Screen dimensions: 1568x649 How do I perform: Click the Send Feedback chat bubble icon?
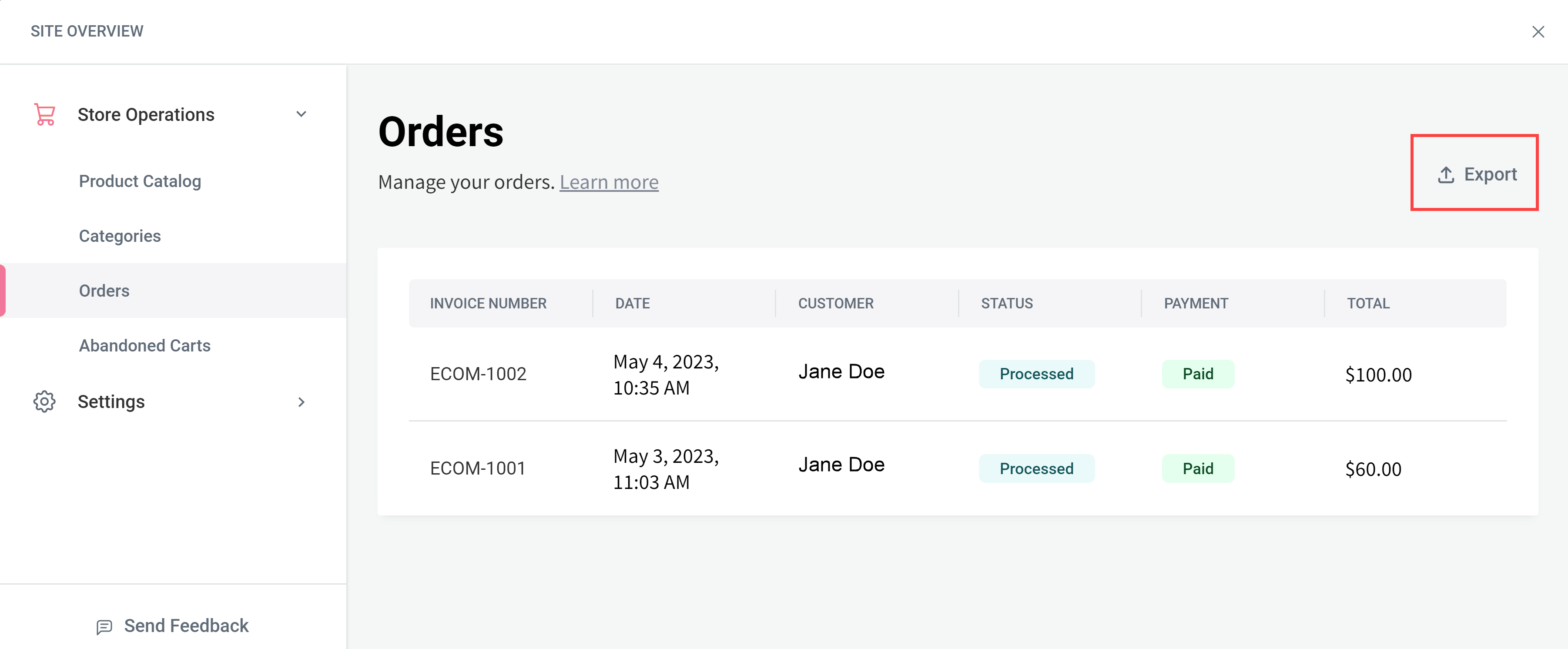coord(104,626)
